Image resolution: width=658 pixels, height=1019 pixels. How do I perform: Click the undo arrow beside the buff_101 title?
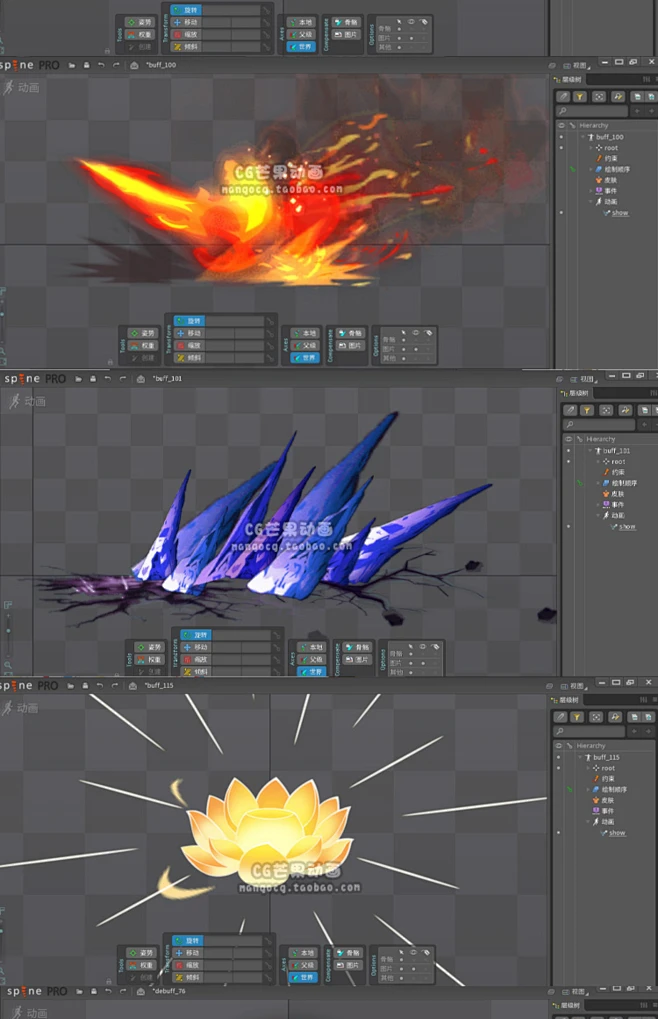[x=103, y=379]
